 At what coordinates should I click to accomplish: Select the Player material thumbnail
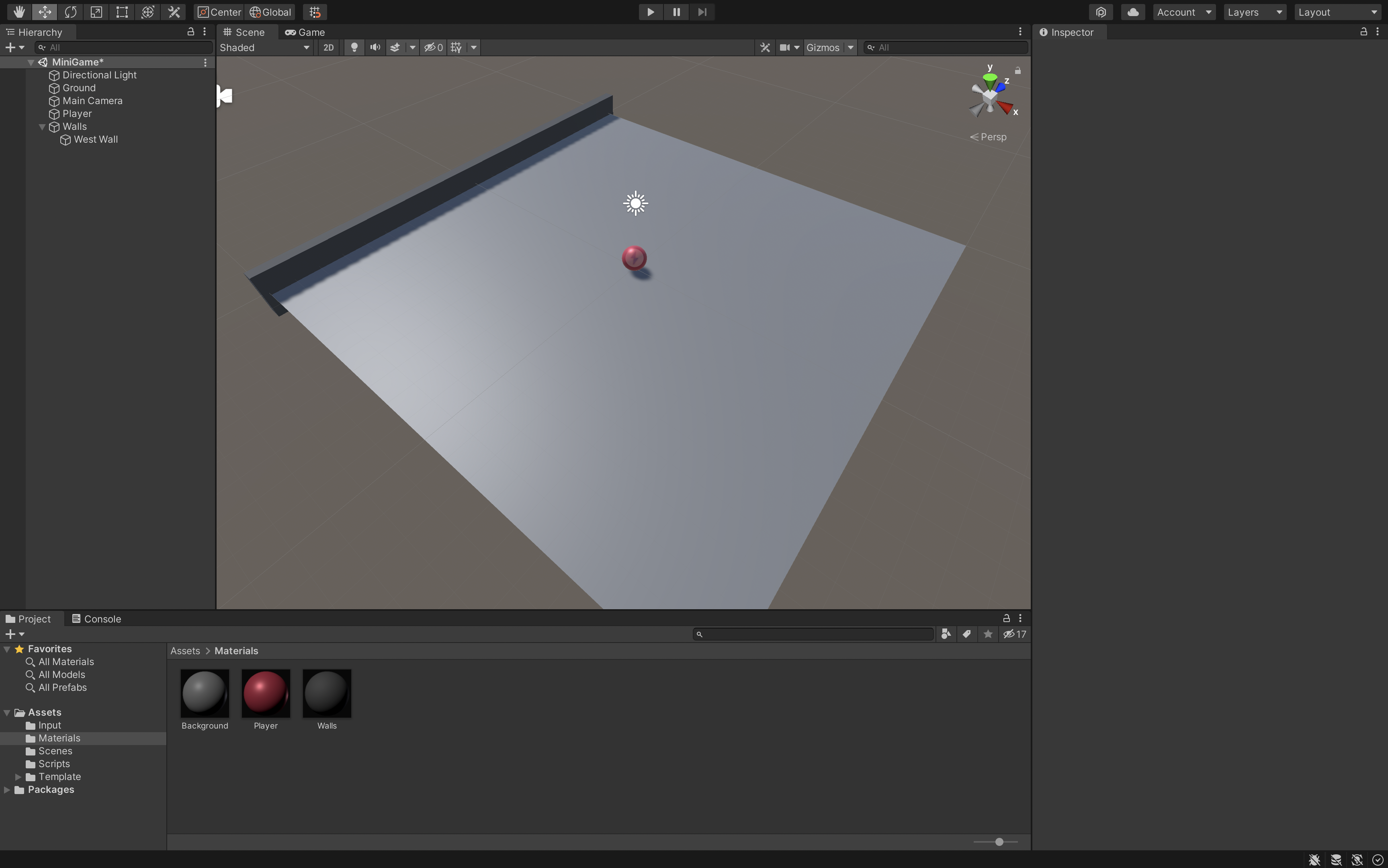(x=266, y=693)
